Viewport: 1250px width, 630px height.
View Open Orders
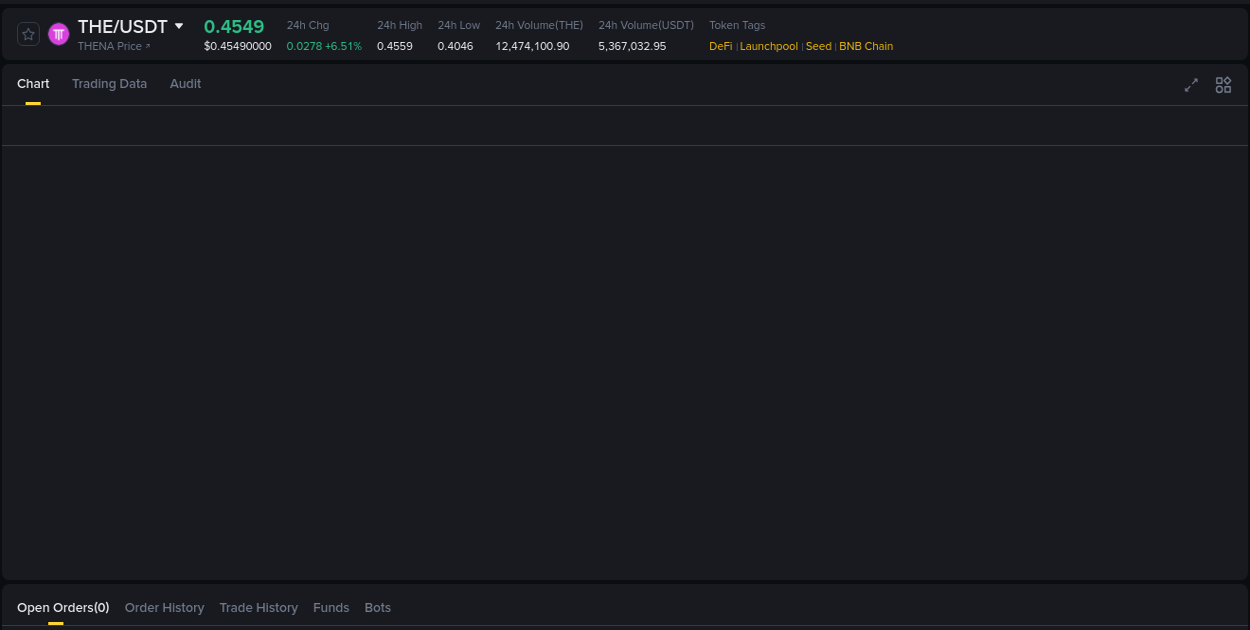coord(62,607)
